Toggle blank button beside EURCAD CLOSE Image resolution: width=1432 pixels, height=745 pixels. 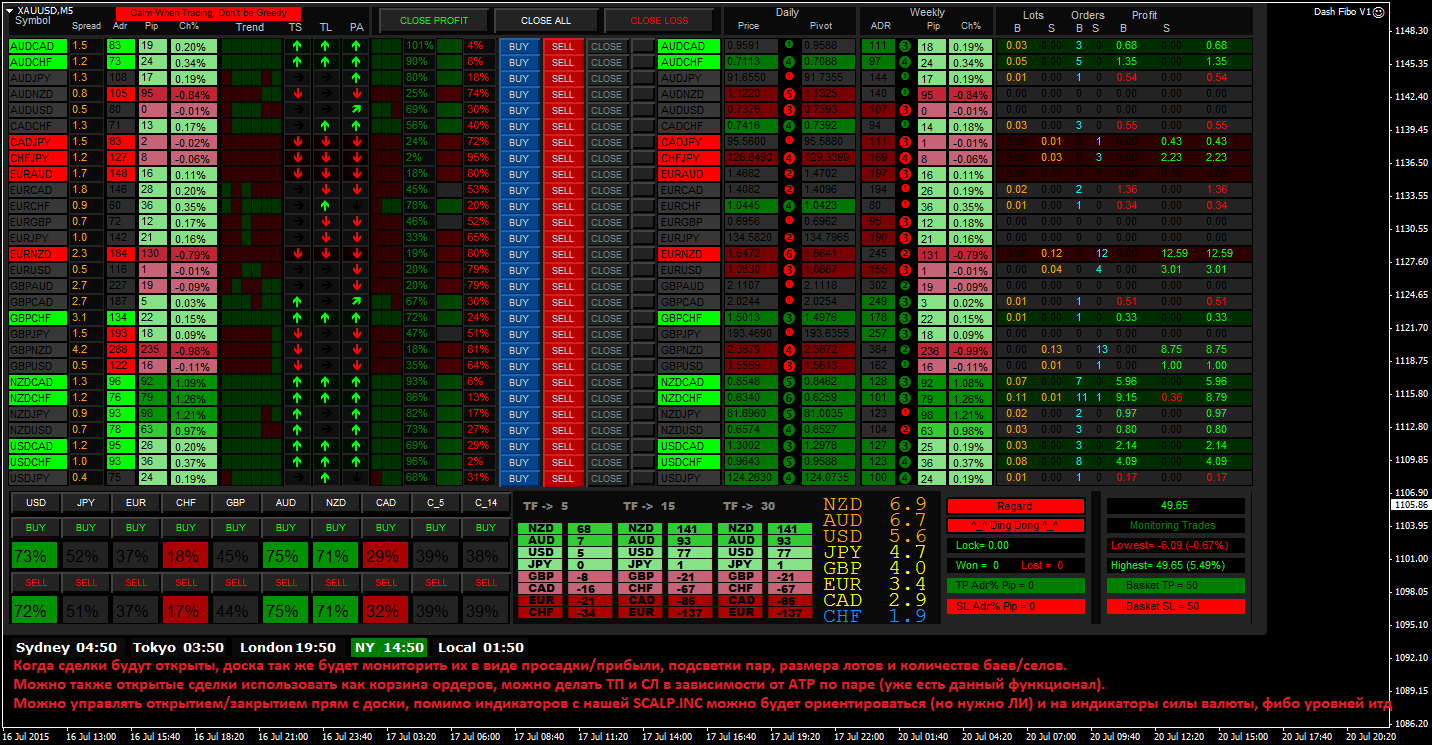[642, 190]
